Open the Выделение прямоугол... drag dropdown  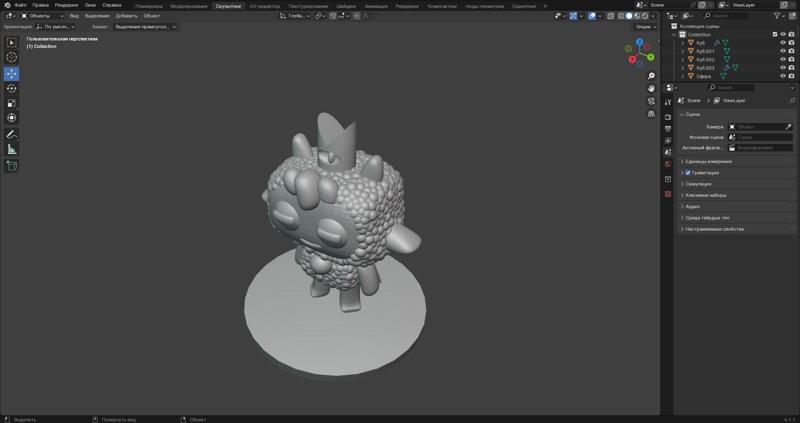(145, 27)
